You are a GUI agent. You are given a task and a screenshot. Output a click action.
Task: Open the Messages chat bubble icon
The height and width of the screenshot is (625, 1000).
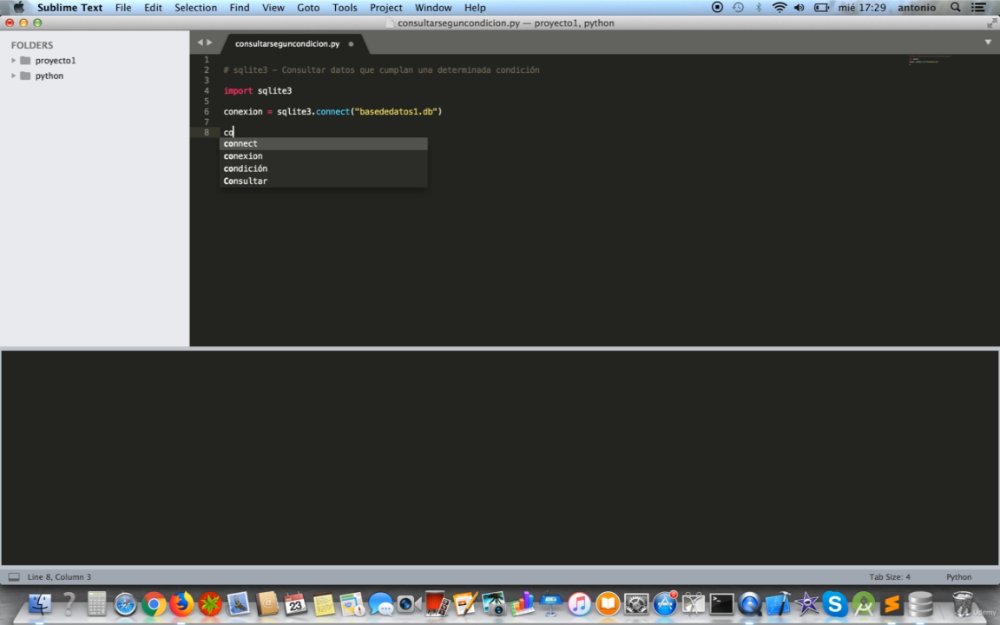[381, 604]
